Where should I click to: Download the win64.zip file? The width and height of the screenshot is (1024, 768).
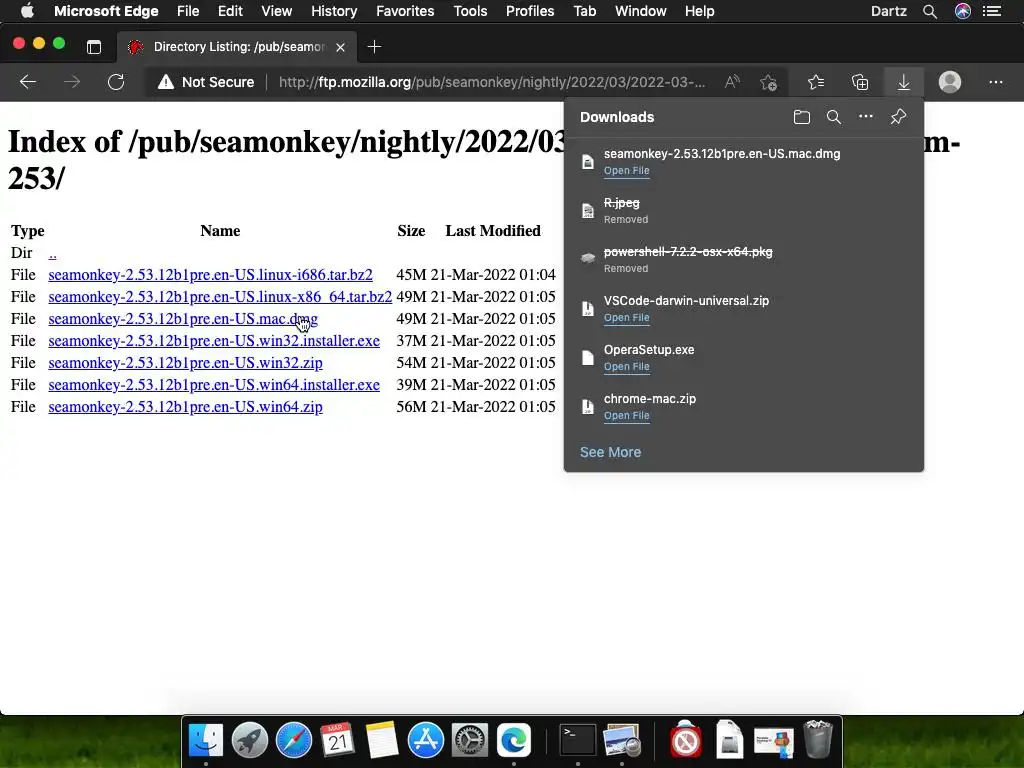tap(185, 407)
